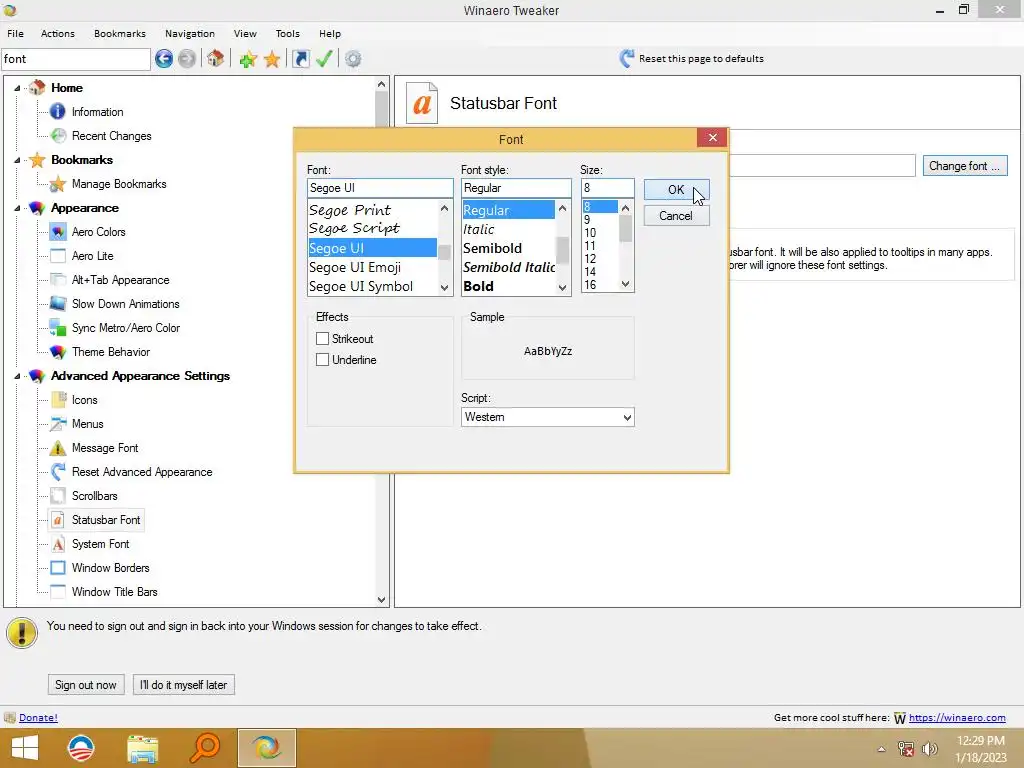Image resolution: width=1024 pixels, height=768 pixels.
Task: Click the Information tree icon
Action: click(58, 112)
